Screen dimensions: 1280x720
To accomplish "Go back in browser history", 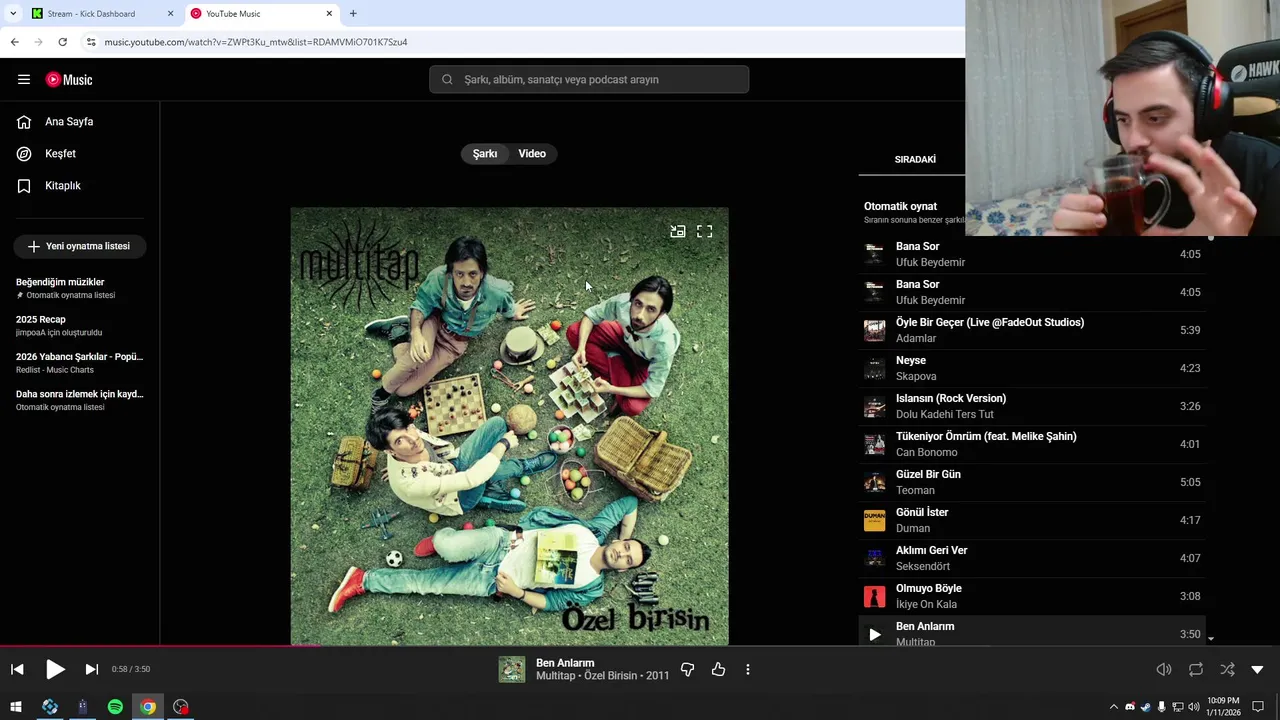I will (x=14, y=42).
